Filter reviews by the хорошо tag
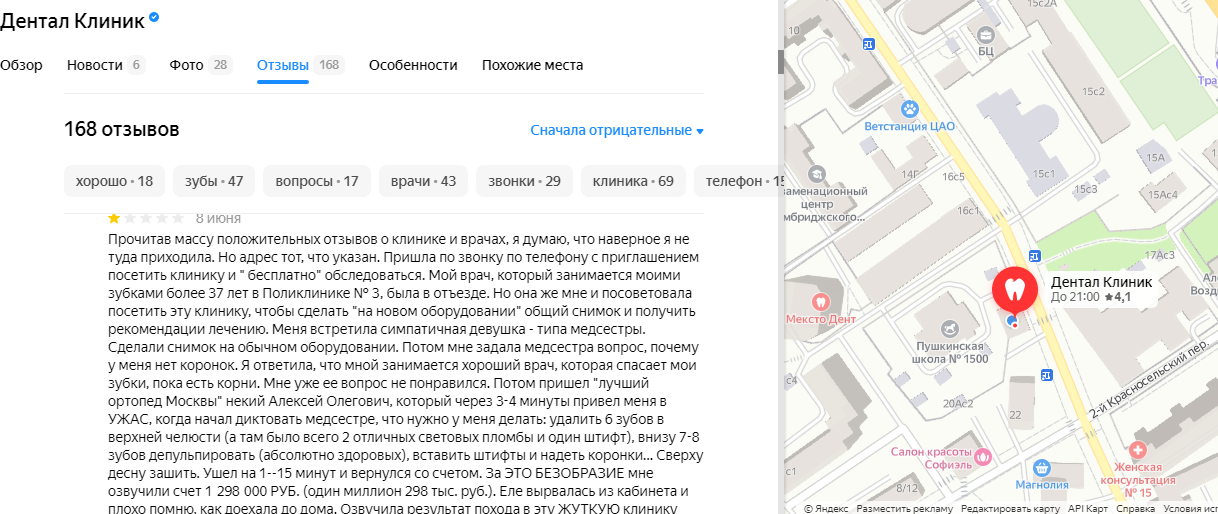 click(115, 181)
